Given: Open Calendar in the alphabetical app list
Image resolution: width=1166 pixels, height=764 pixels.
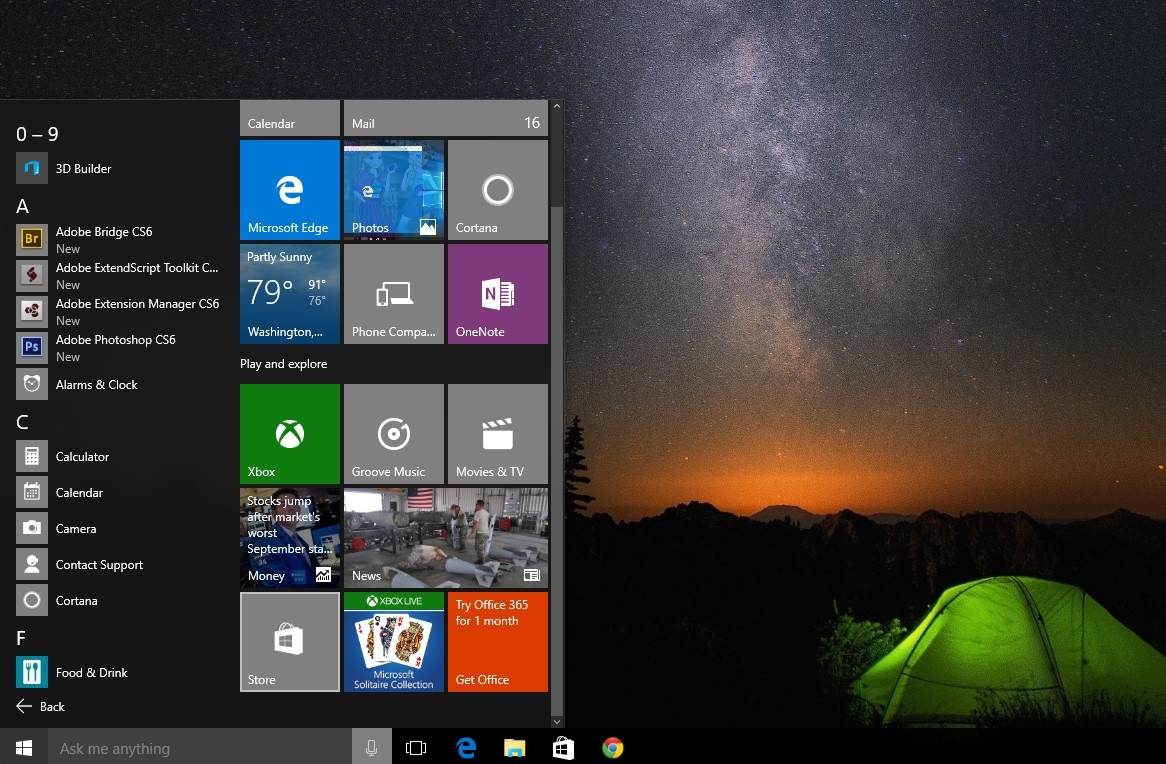Looking at the screenshot, I should [x=119, y=492].
